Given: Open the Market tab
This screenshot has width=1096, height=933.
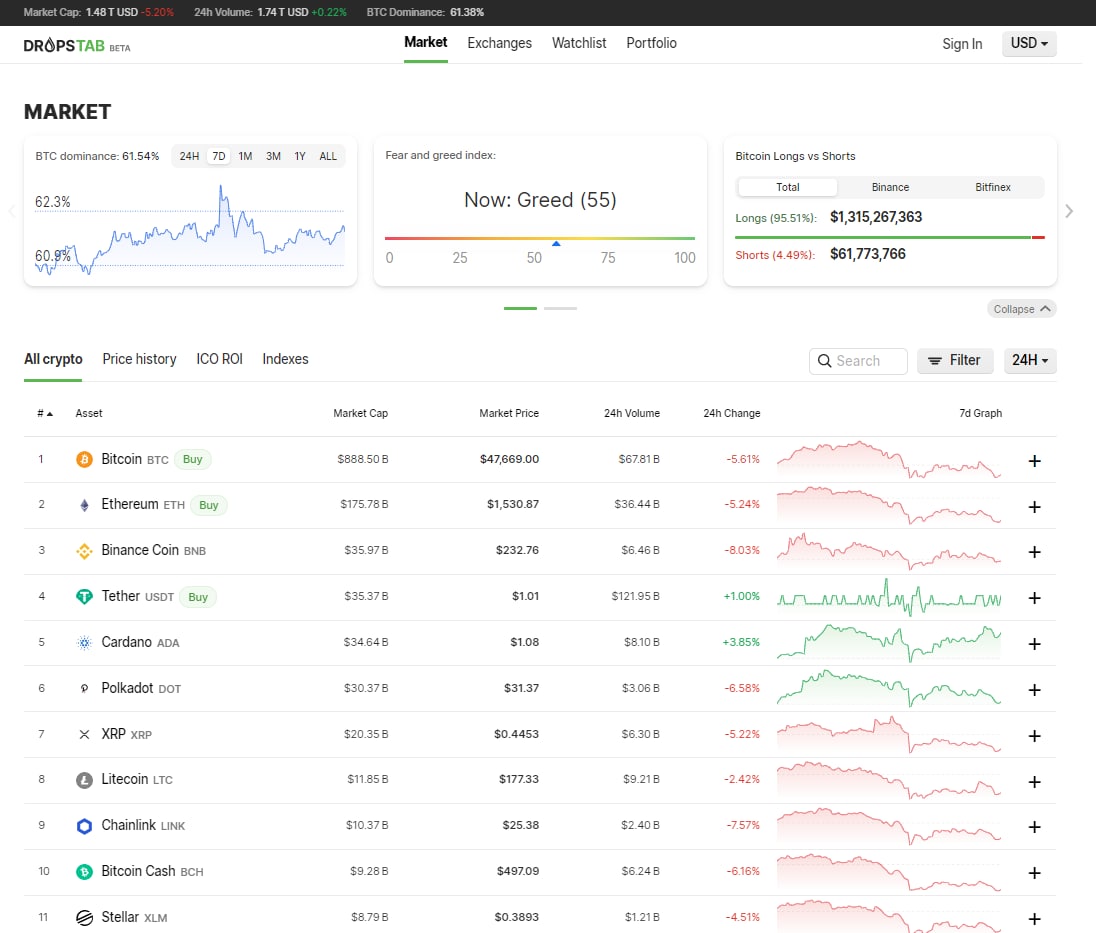Looking at the screenshot, I should [426, 43].
